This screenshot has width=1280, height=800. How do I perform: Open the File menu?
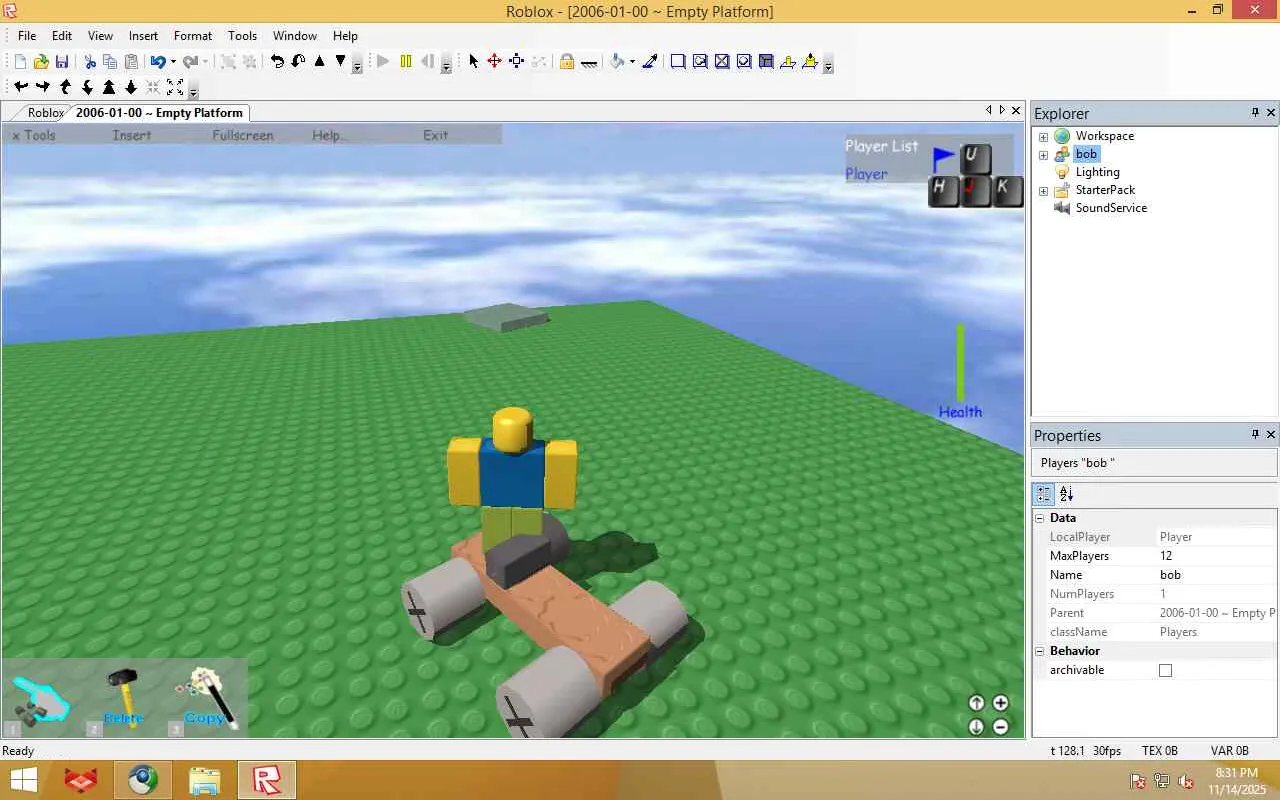27,36
